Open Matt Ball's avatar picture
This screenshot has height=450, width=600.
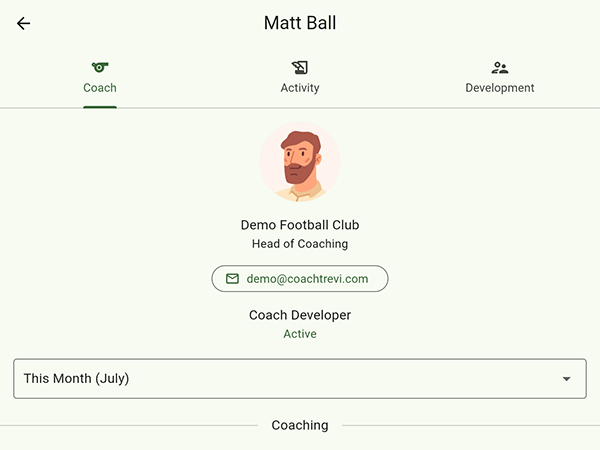[300, 162]
